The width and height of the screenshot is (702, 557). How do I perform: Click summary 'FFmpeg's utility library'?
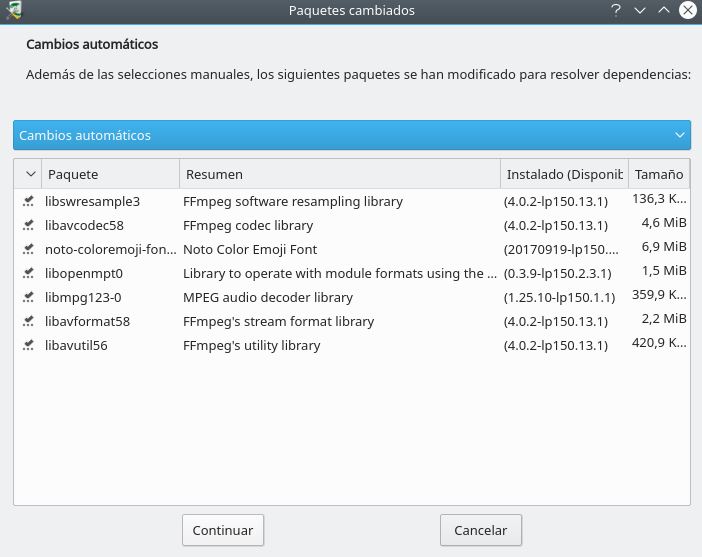[252, 345]
